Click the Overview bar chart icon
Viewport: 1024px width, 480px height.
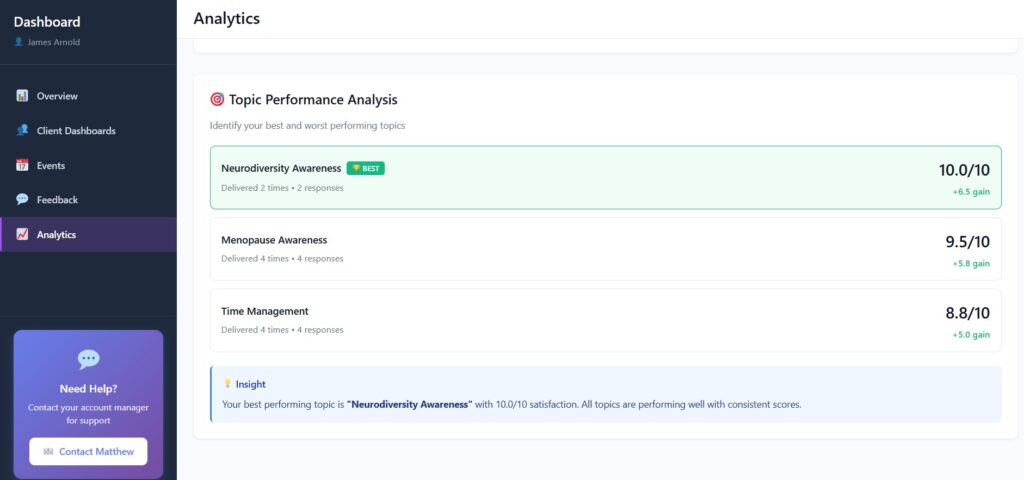click(22, 96)
